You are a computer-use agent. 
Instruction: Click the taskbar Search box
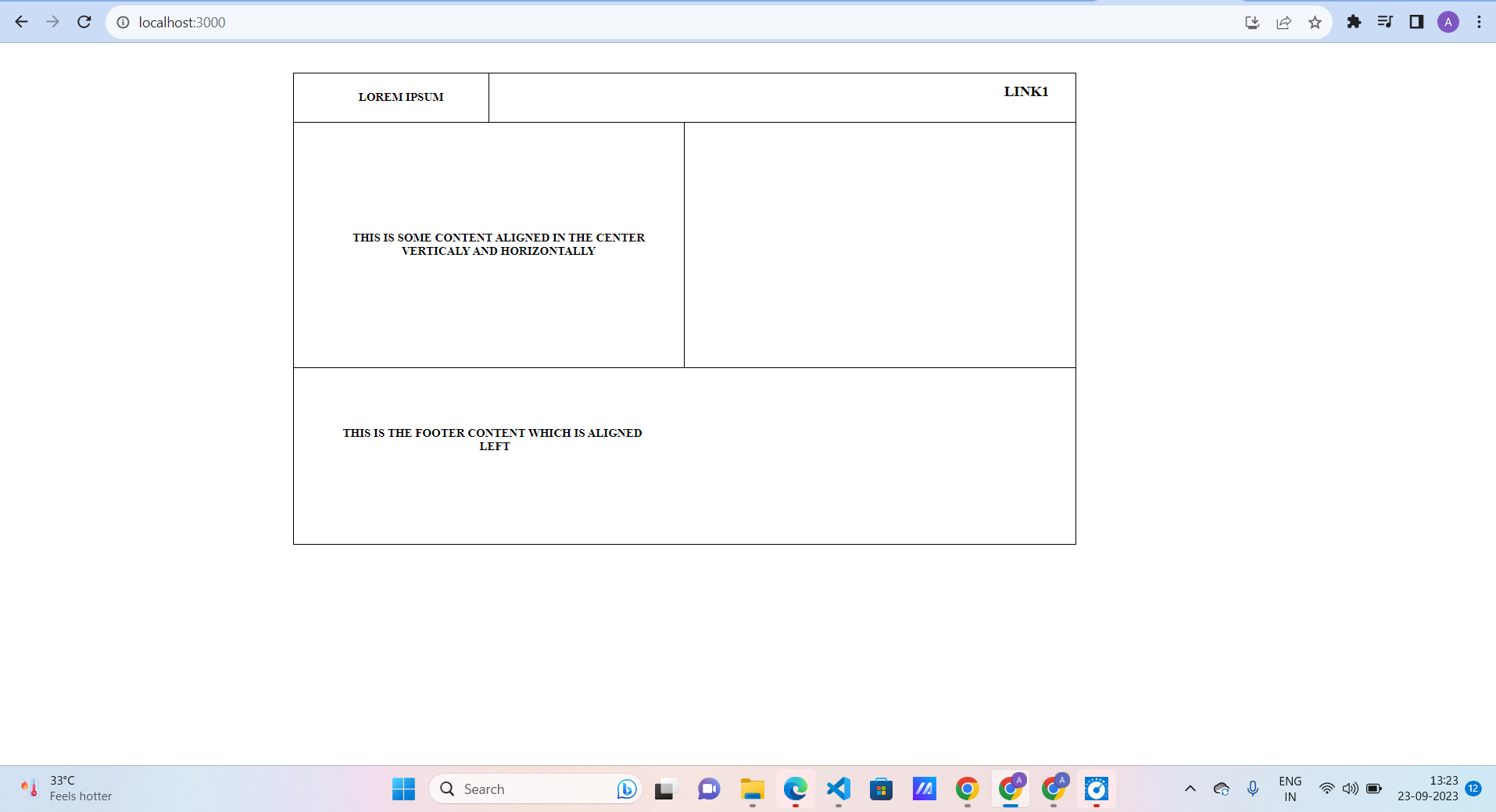(x=535, y=789)
